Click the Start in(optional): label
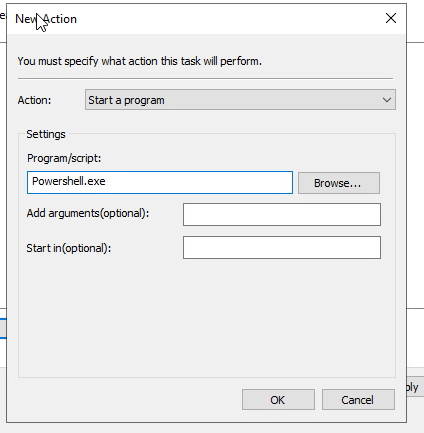Image resolution: width=424 pixels, height=433 pixels. (69, 248)
